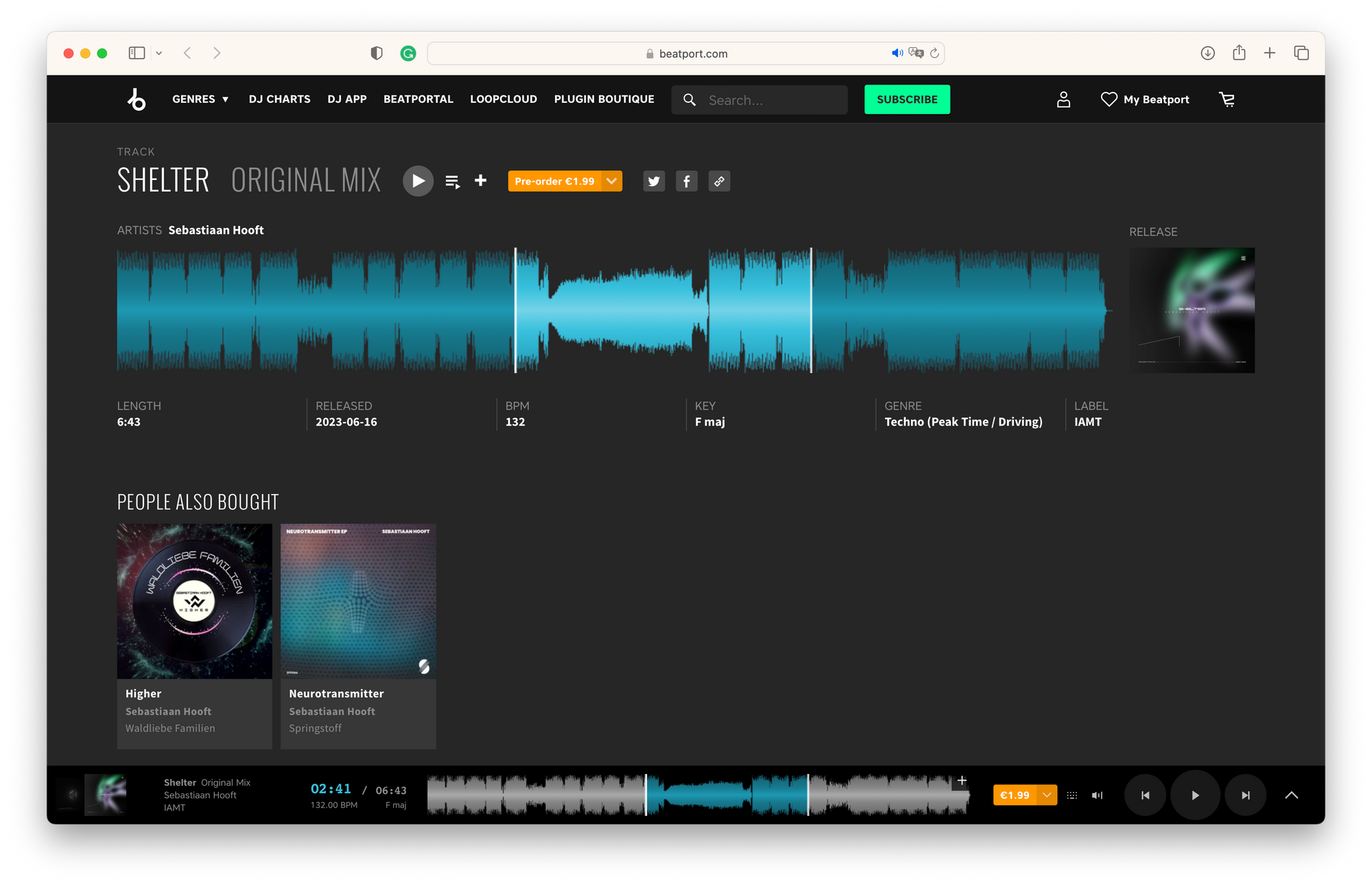Expand the player queue with the up chevron

[1291, 795]
